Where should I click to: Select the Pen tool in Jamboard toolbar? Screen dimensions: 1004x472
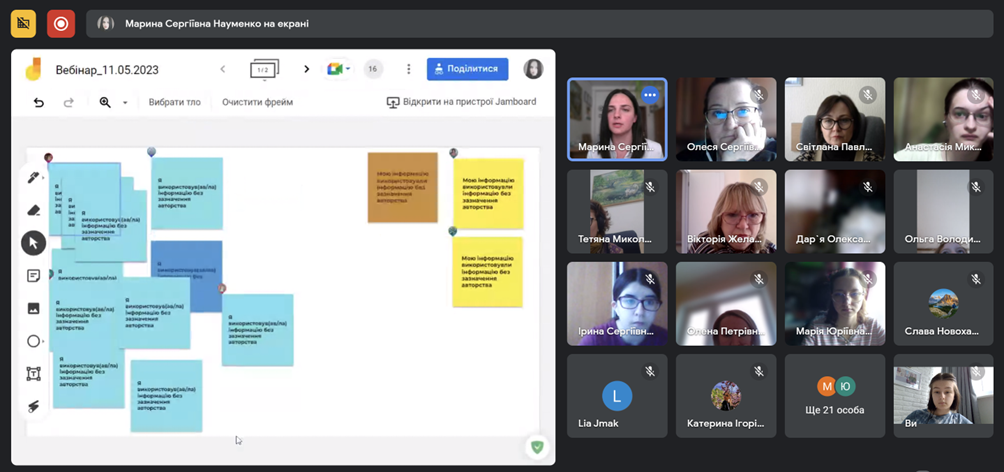click(x=34, y=178)
